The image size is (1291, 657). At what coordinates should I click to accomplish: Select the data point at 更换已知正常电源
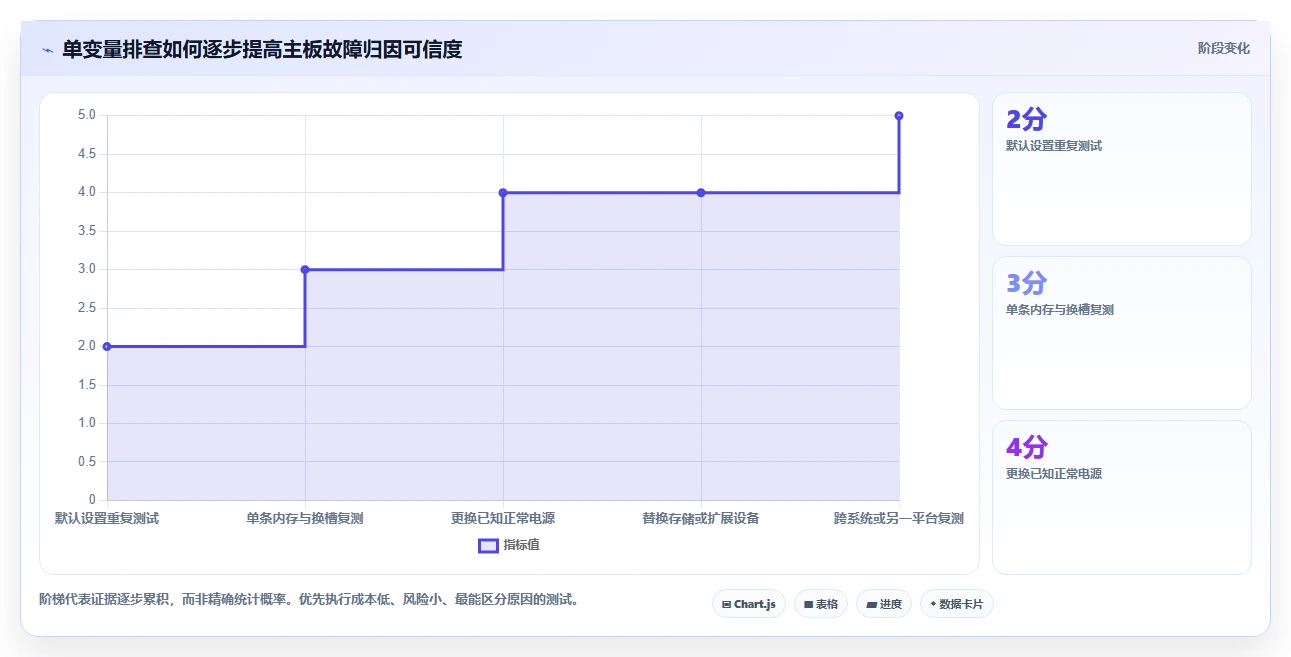point(503,192)
